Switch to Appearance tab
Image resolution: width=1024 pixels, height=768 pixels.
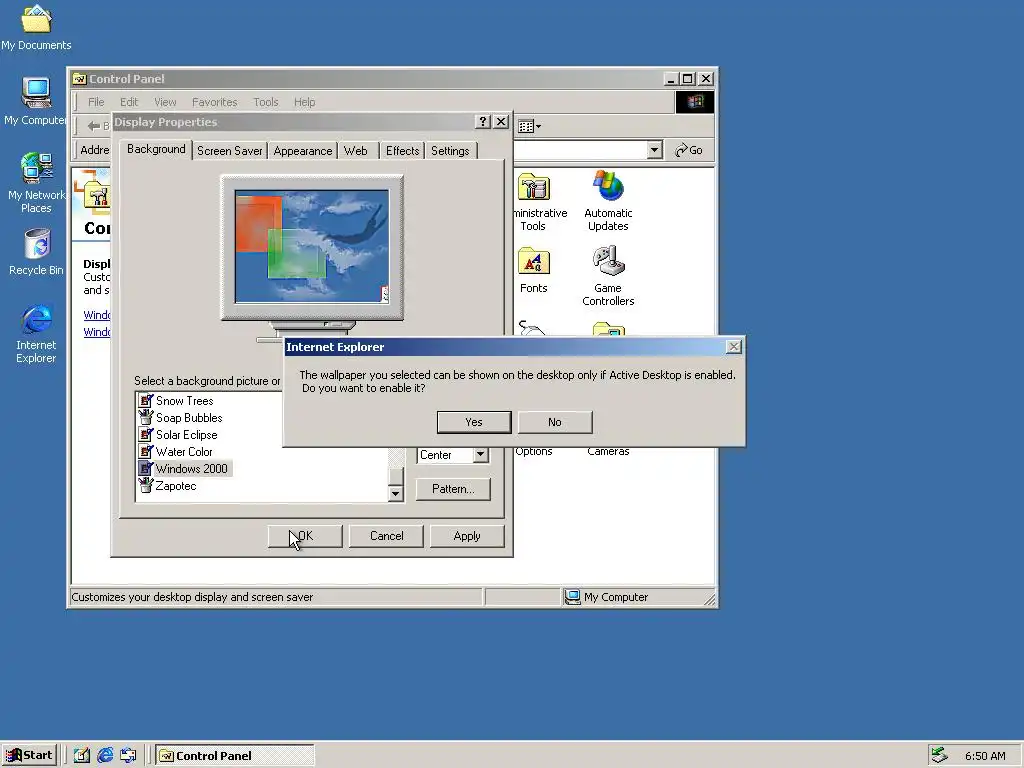click(x=302, y=151)
